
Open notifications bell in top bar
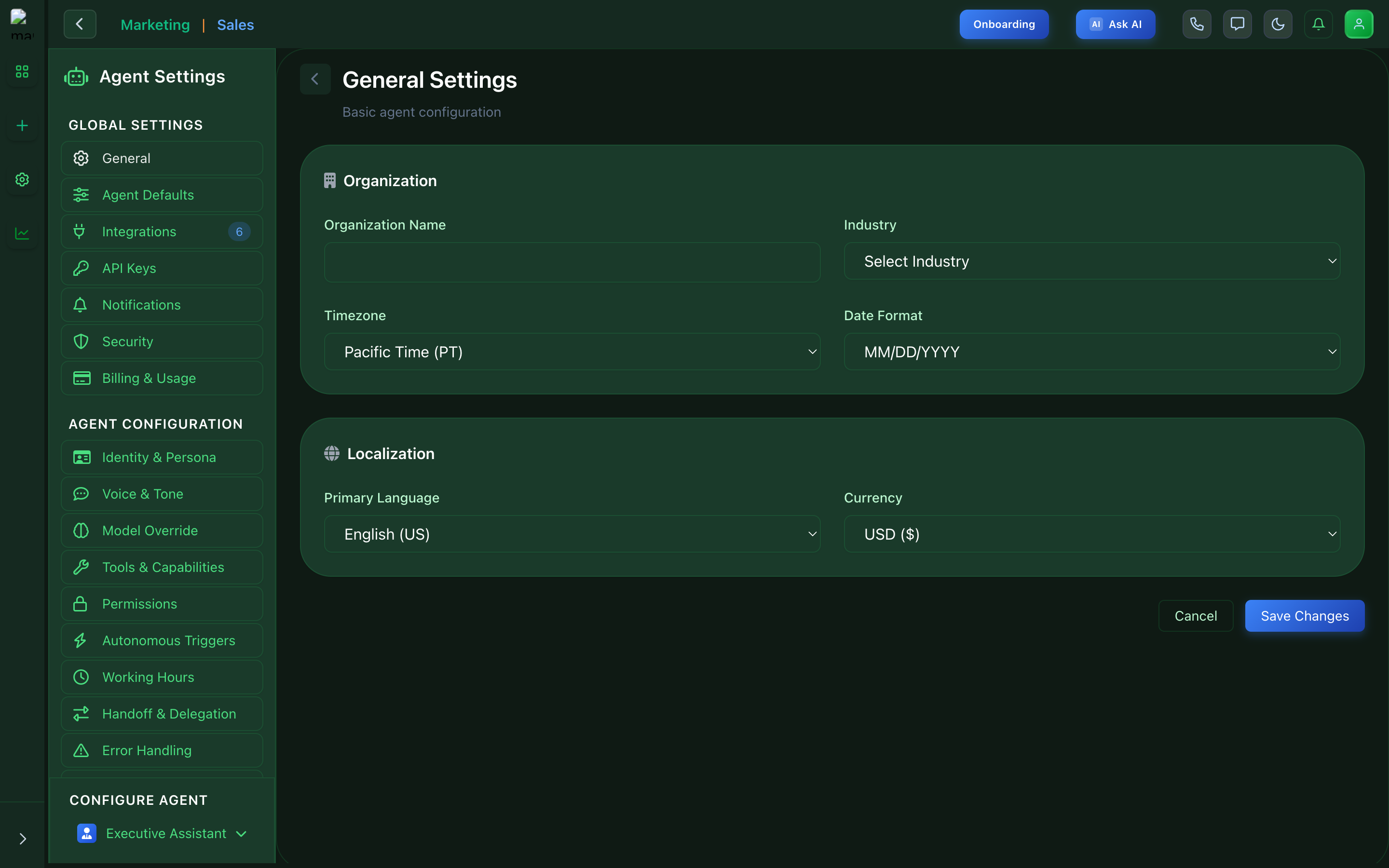click(1319, 24)
